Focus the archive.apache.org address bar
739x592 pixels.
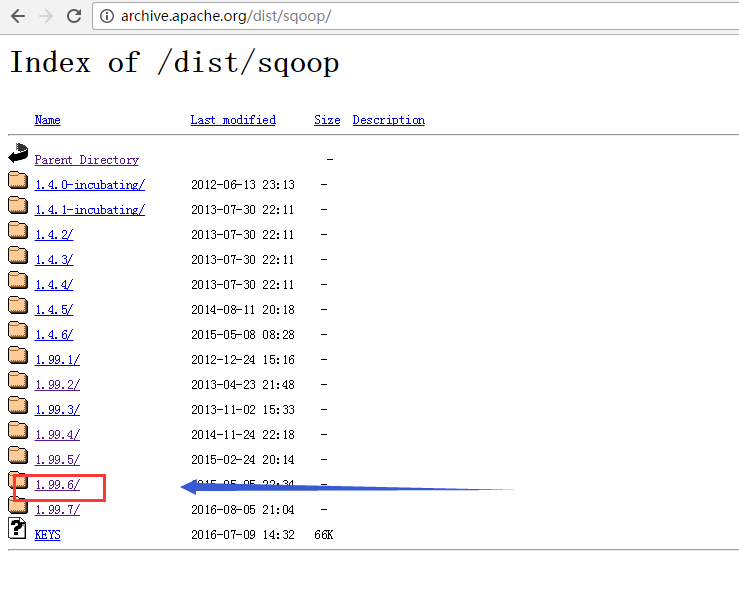click(x=416, y=16)
